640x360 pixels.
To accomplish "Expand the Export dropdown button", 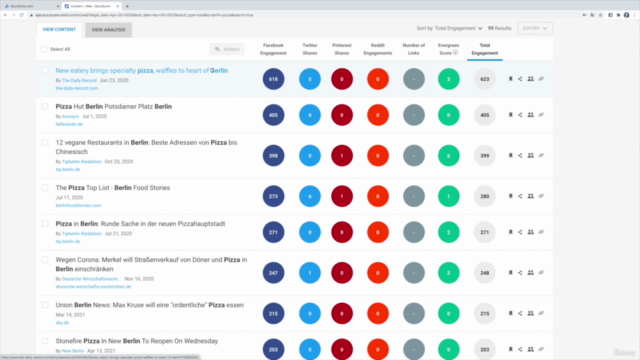I will pyautogui.click(x=535, y=28).
